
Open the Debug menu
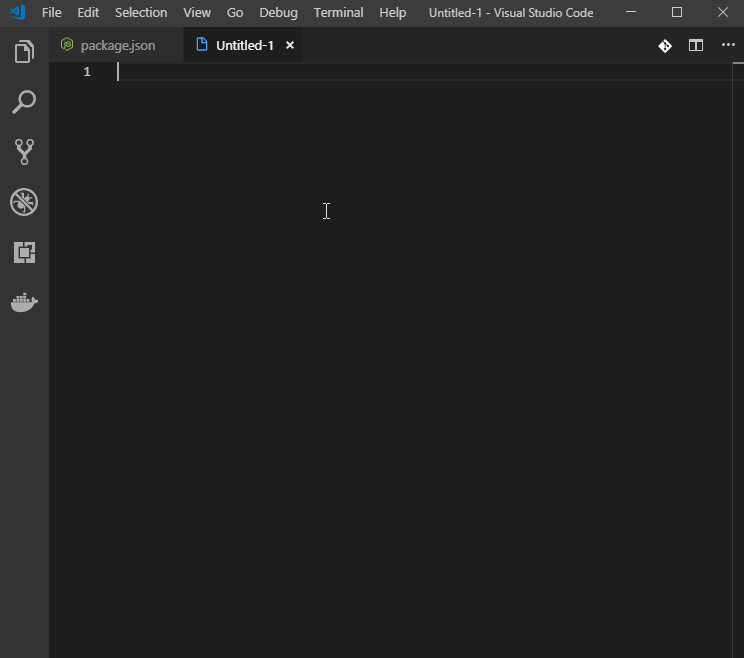279,12
